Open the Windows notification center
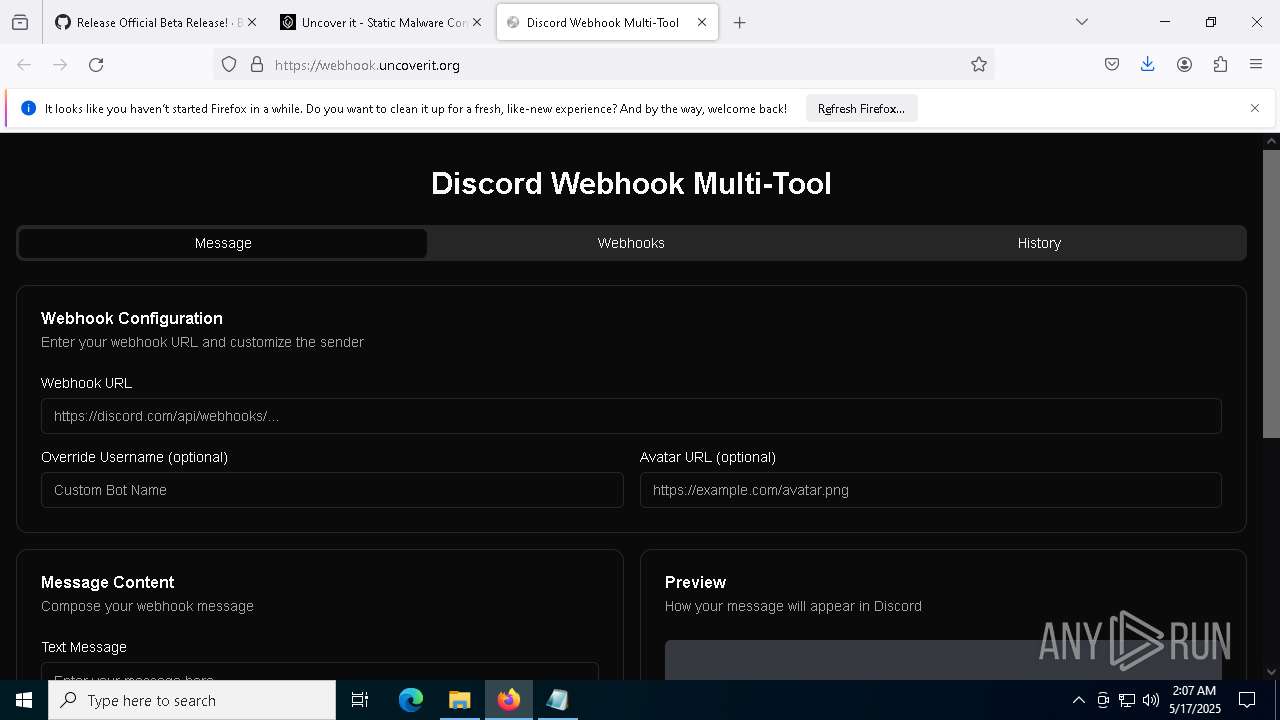Image resolution: width=1280 pixels, height=720 pixels. (1247, 700)
